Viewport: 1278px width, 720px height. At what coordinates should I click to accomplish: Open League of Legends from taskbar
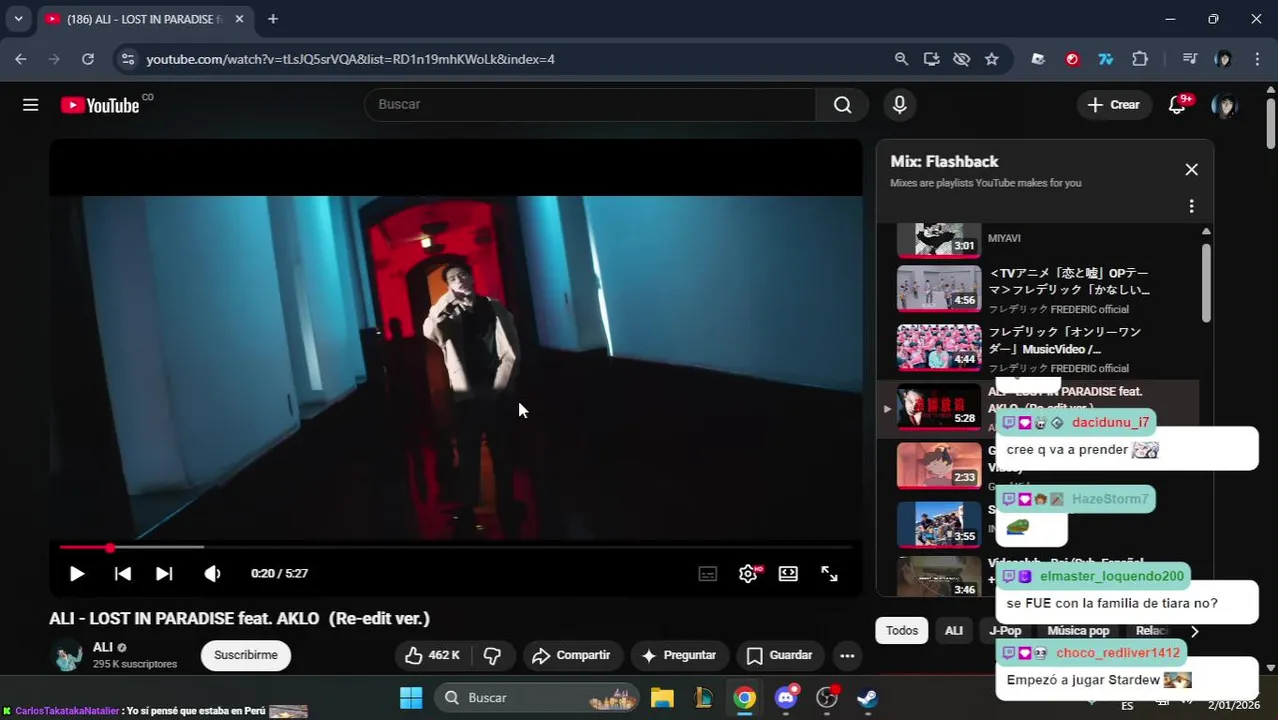click(704, 698)
